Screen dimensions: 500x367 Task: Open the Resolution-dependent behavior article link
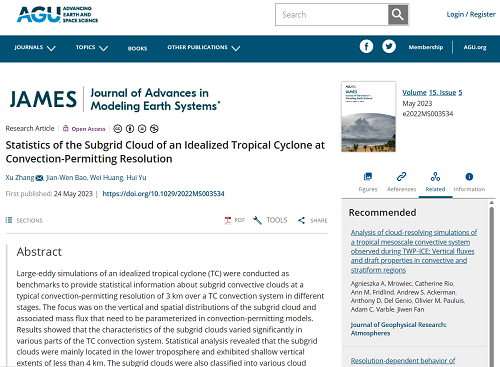(x=403, y=361)
